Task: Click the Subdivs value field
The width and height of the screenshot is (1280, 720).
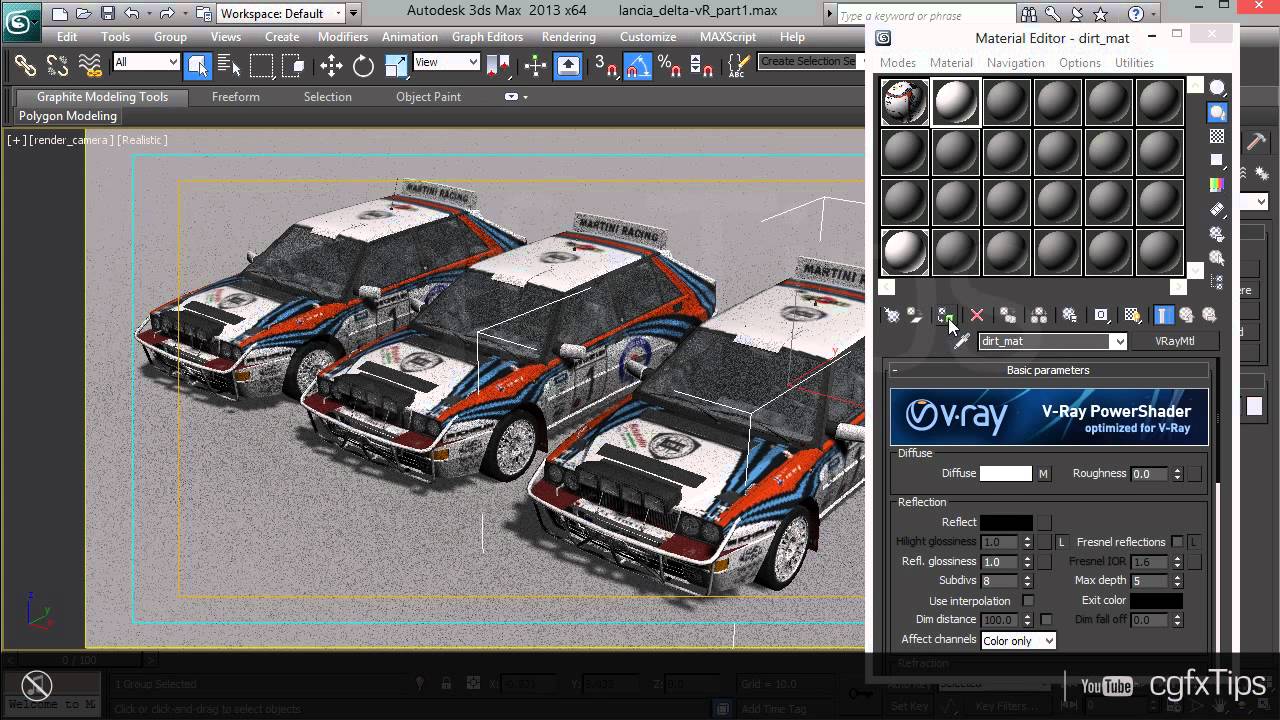Action: tap(1000, 581)
